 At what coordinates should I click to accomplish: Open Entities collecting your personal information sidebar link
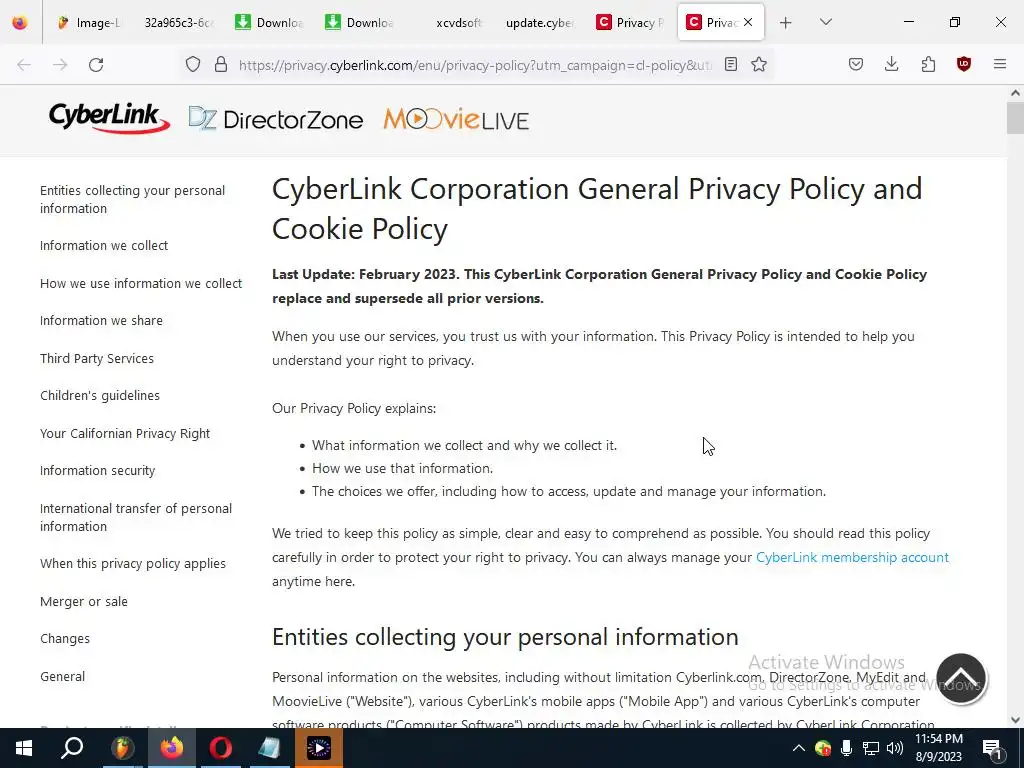(x=132, y=199)
